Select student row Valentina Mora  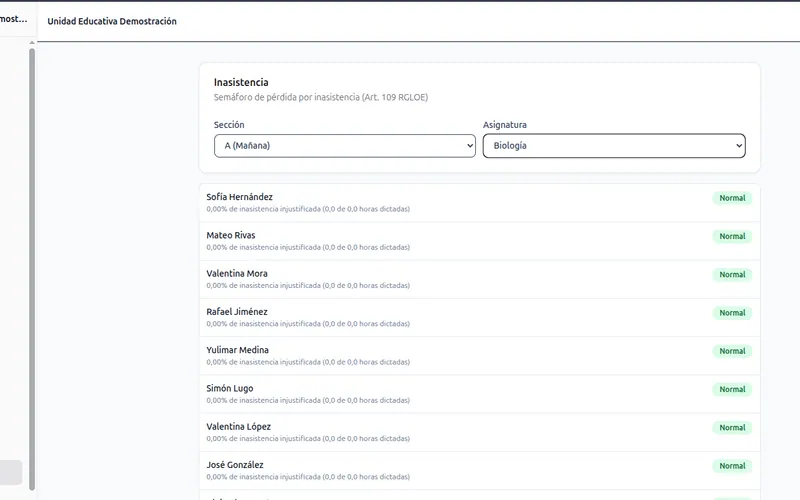[x=480, y=279]
